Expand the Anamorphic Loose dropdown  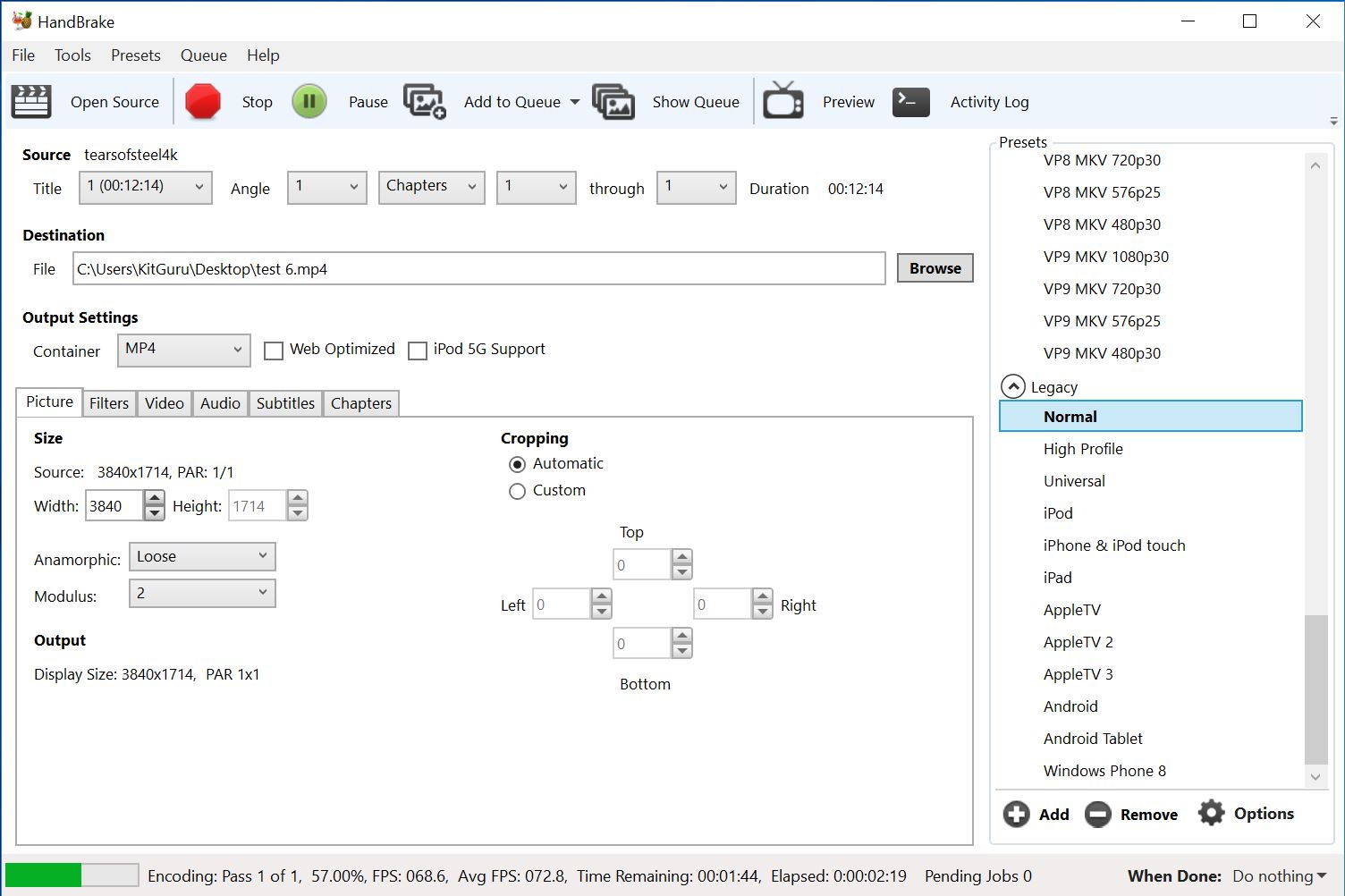click(x=202, y=557)
